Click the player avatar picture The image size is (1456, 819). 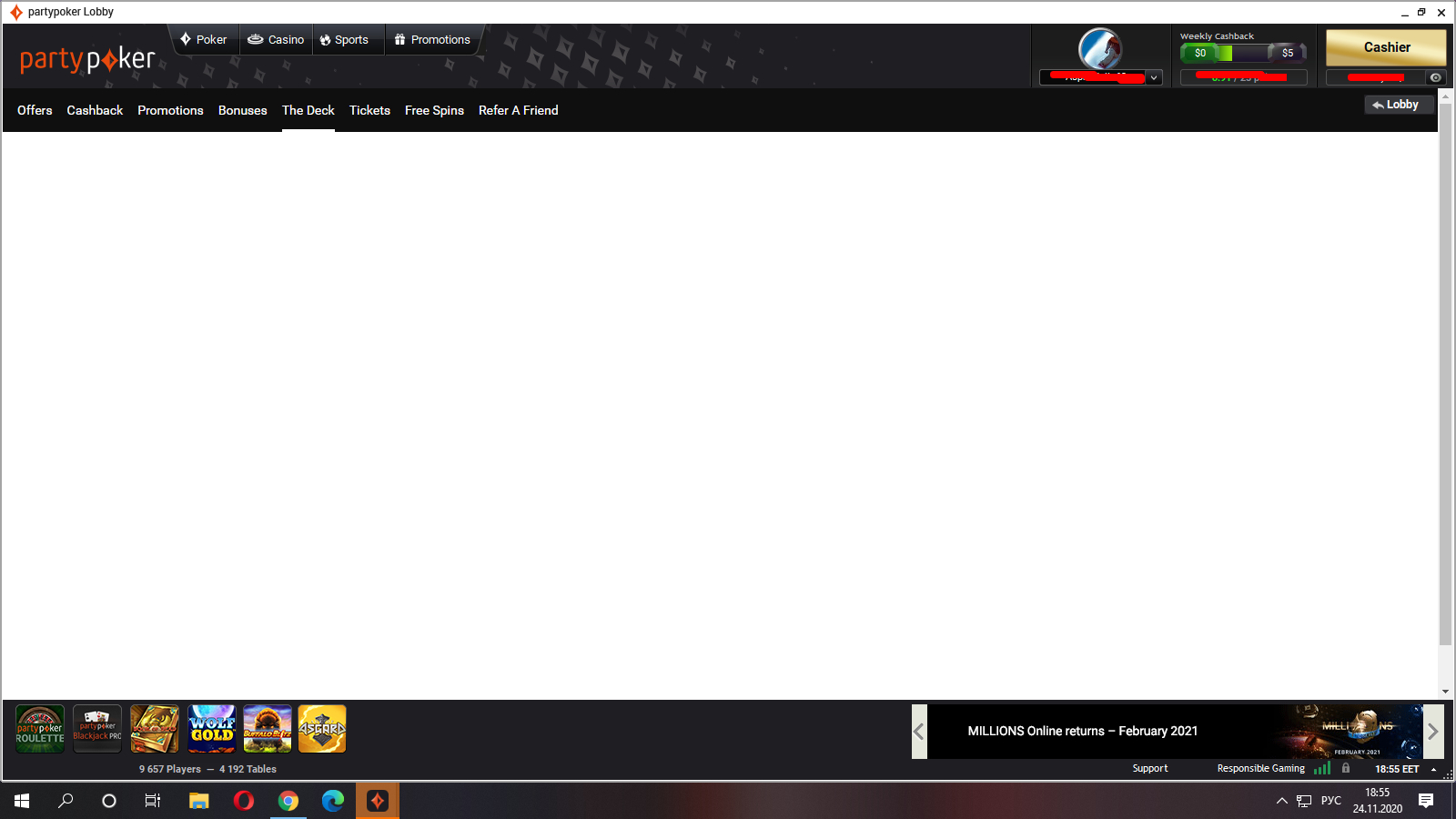[x=1100, y=48]
